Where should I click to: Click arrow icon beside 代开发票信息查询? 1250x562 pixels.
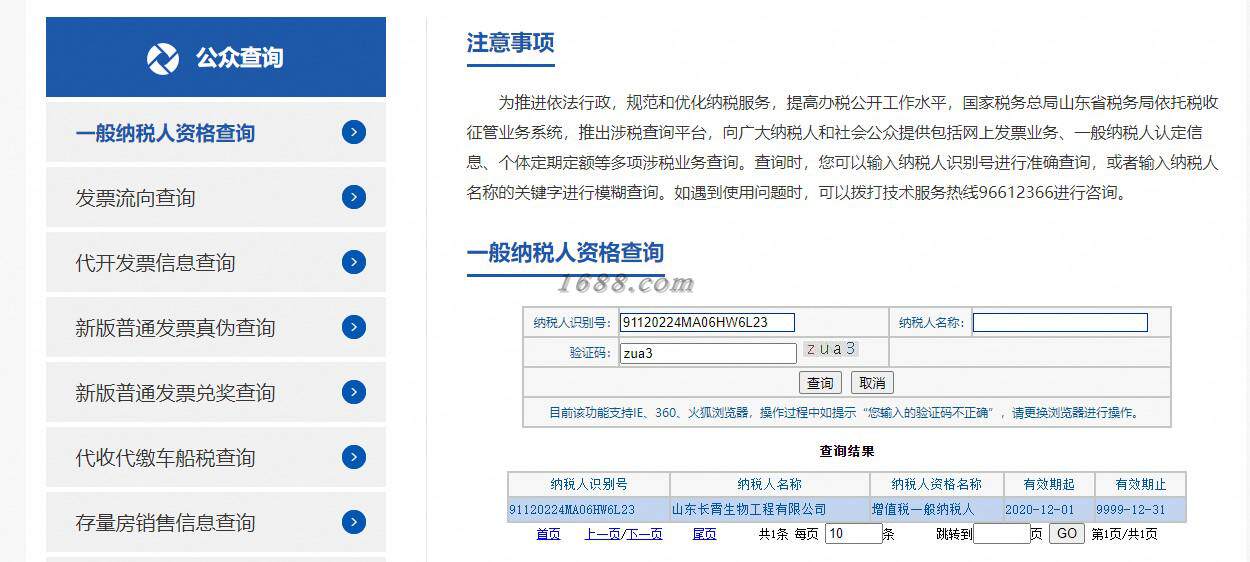(x=354, y=262)
